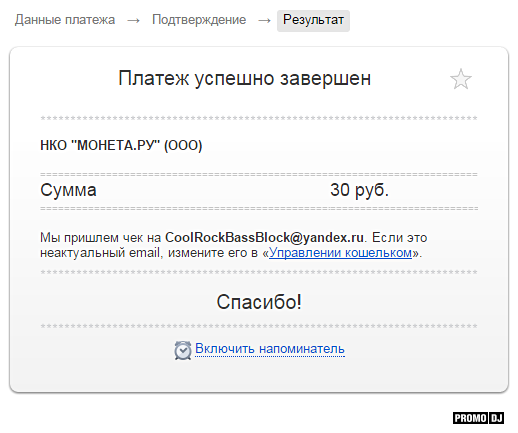Click the 'Спасибо!' text
The image size is (518, 433).
point(259,302)
